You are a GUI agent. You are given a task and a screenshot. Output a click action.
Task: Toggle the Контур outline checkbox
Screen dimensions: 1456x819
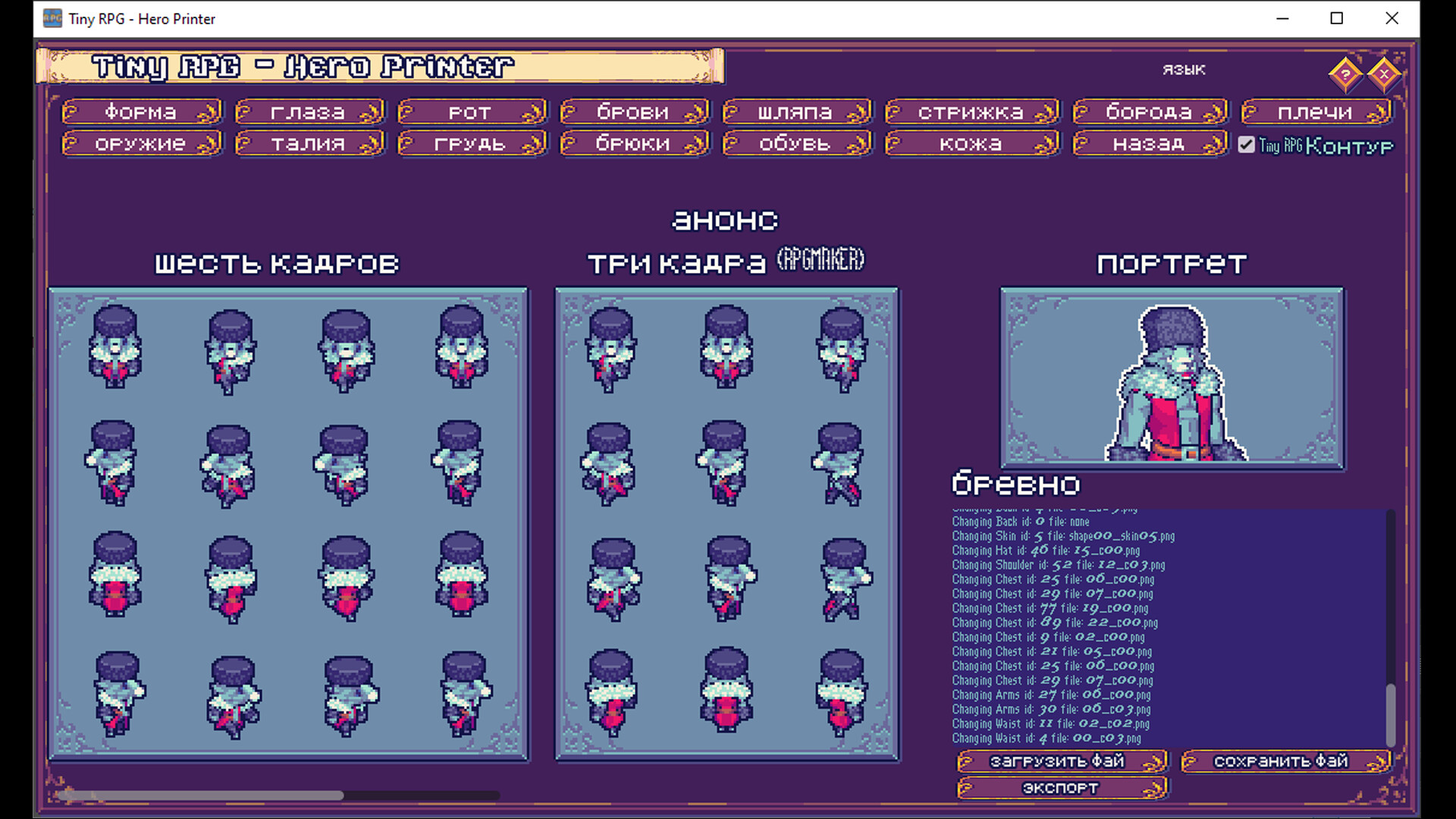[1246, 145]
